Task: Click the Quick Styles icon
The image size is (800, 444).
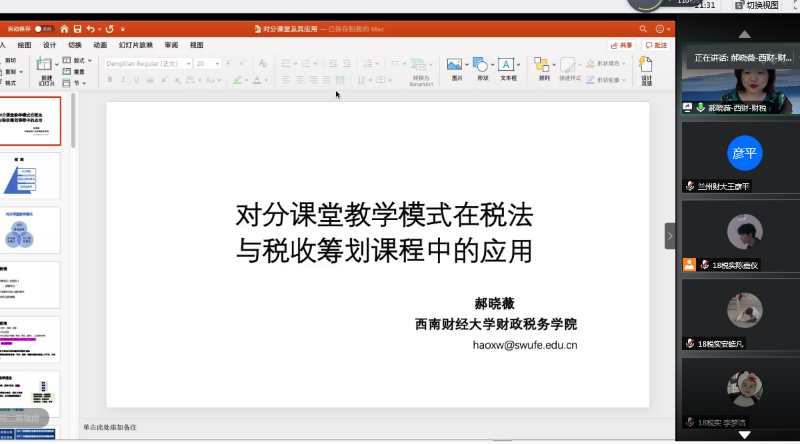Action: pyautogui.click(x=567, y=65)
